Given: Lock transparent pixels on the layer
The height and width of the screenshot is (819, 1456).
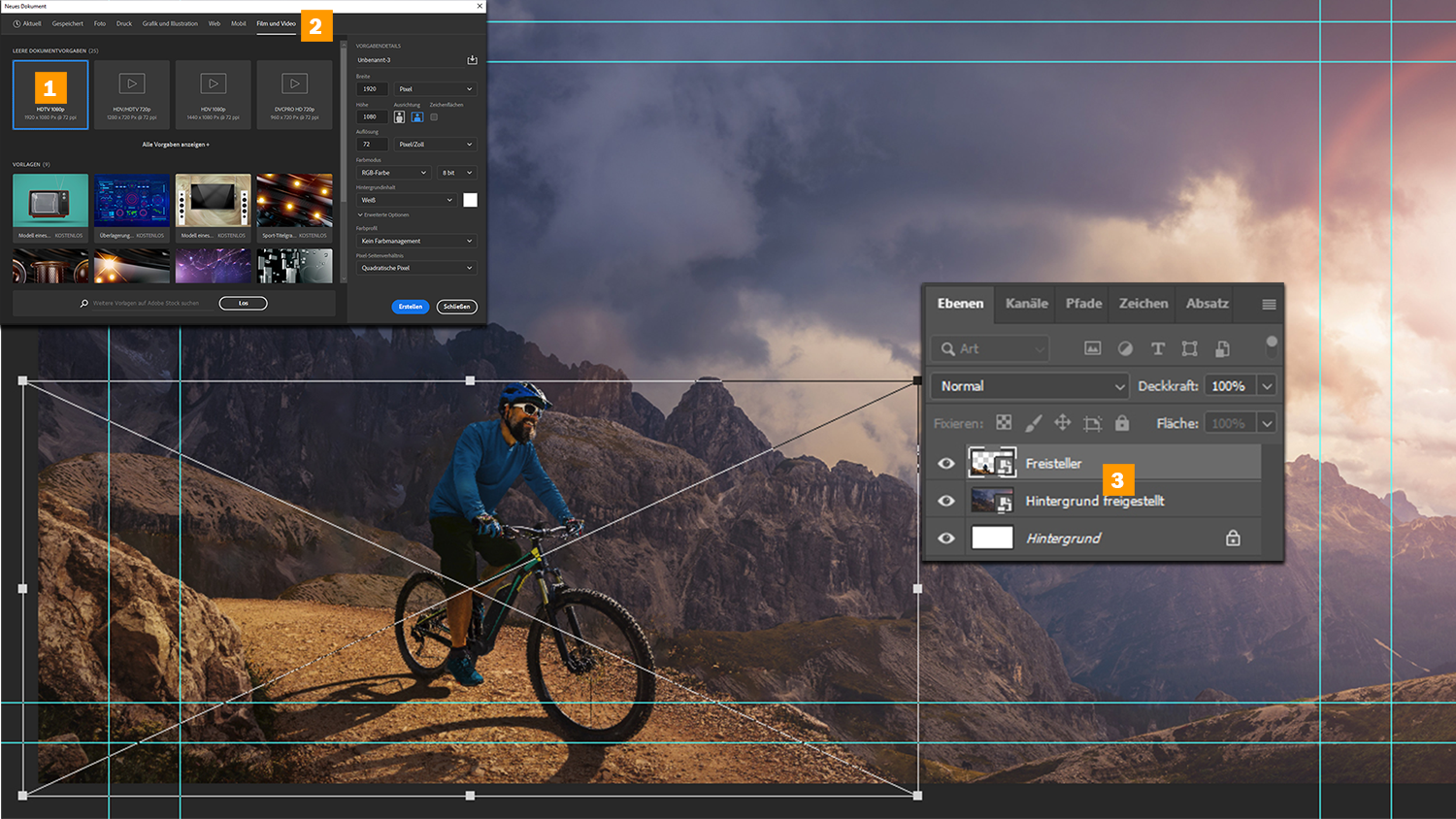Looking at the screenshot, I should [1004, 423].
